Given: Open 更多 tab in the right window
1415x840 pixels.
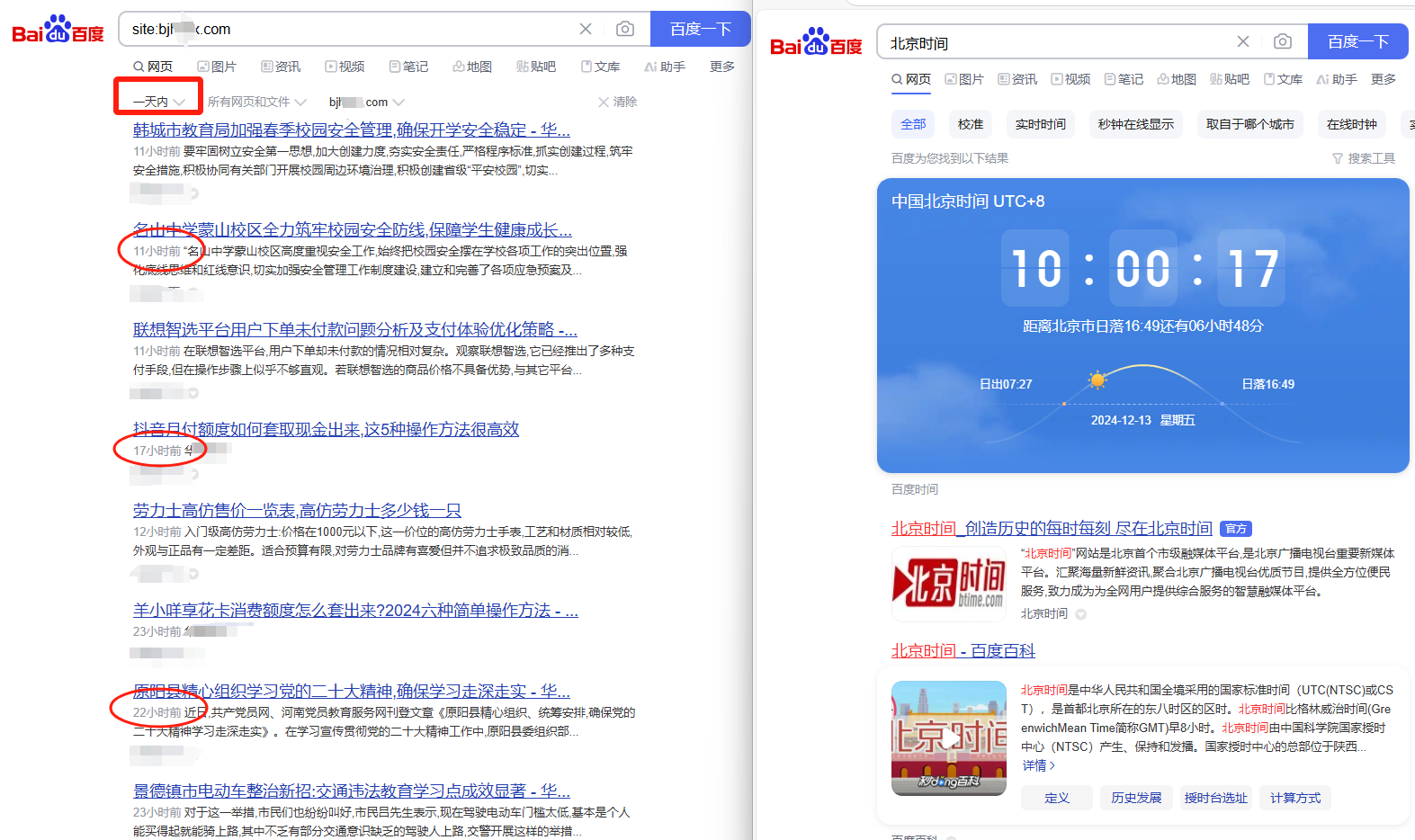Looking at the screenshot, I should pyautogui.click(x=1384, y=79).
